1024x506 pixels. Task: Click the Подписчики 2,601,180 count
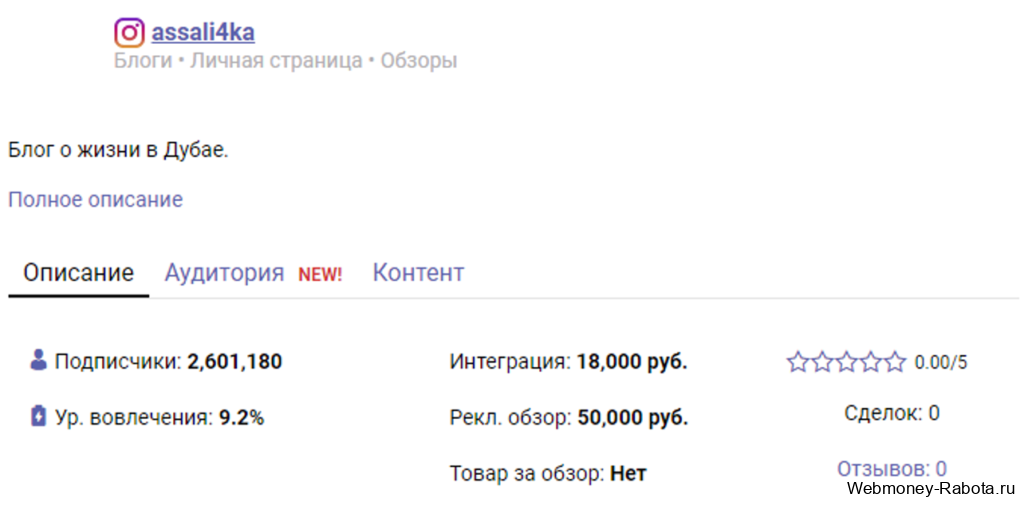[168, 362]
